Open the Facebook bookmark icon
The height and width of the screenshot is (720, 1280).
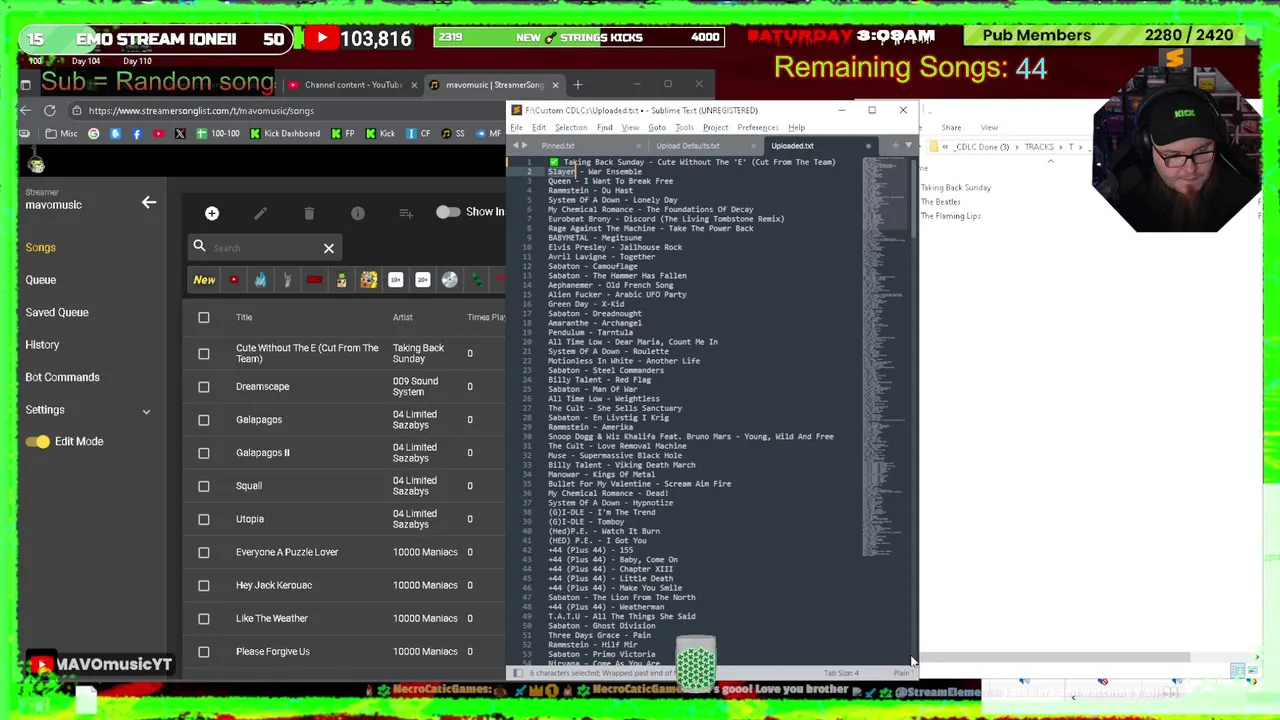(137, 134)
